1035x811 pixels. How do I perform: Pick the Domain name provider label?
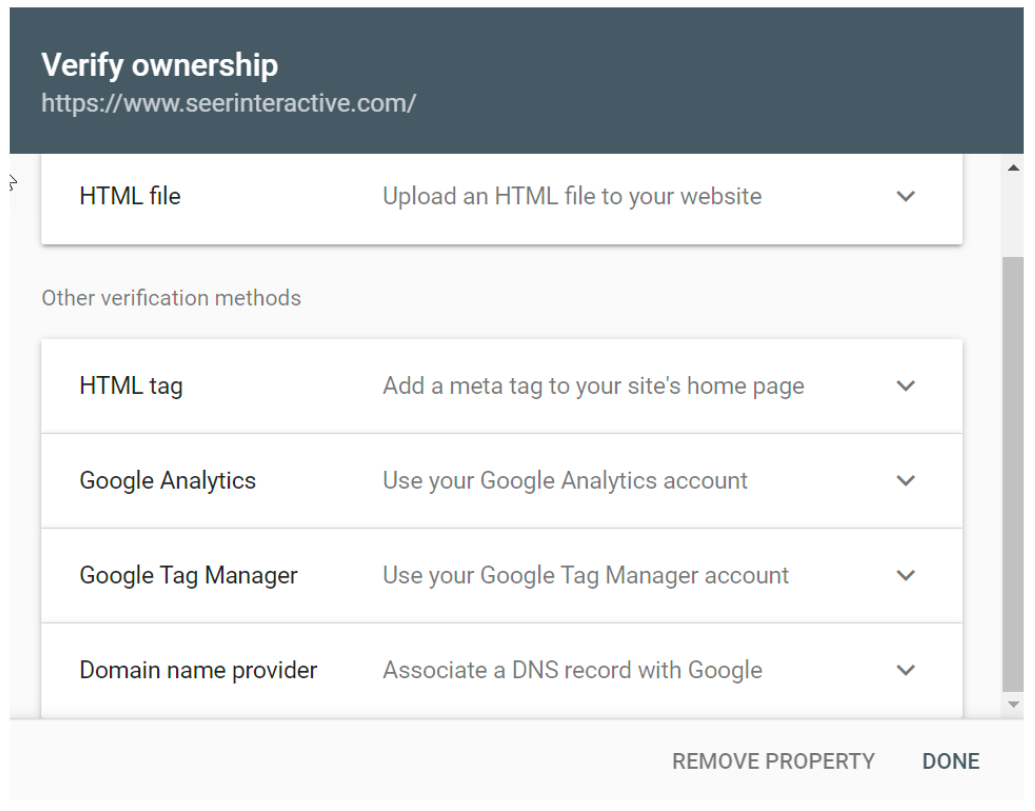(x=198, y=671)
